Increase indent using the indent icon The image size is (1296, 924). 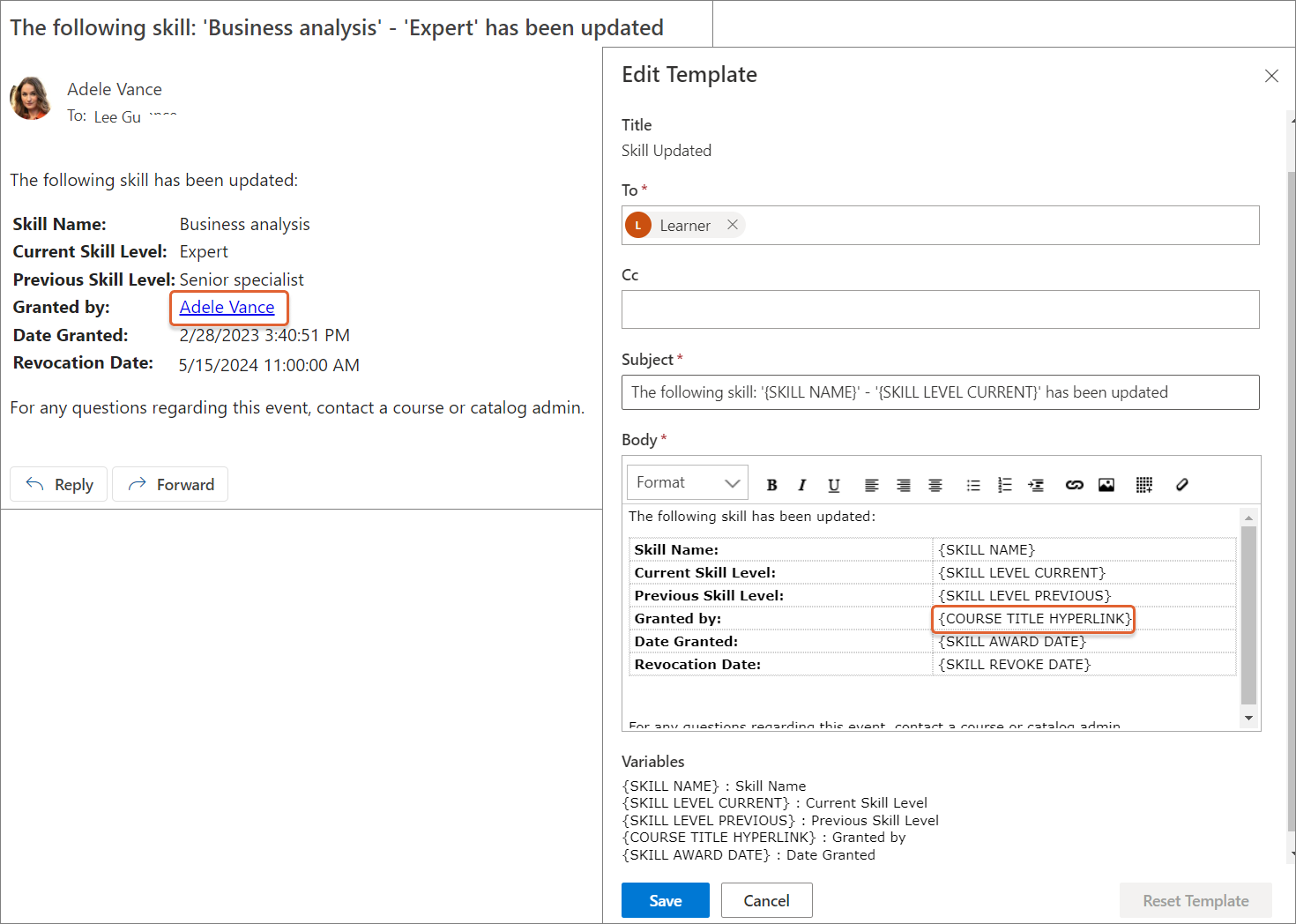(1036, 485)
